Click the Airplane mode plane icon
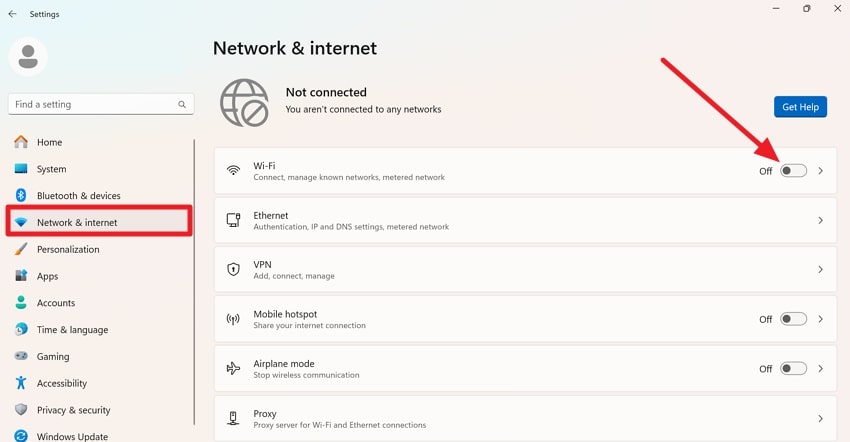Screen dimensions: 850x442 point(233,368)
